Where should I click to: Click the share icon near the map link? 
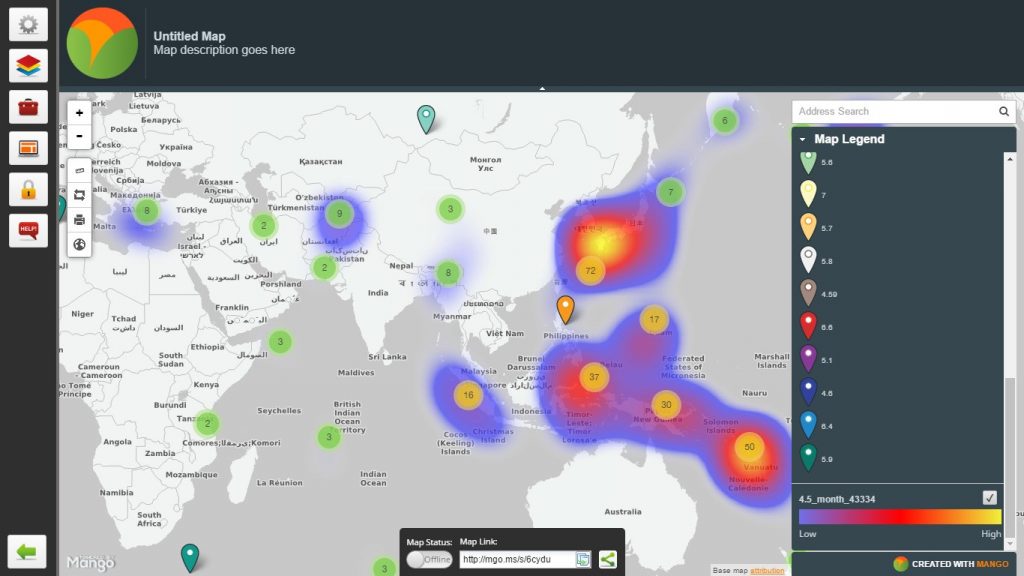pyautogui.click(x=607, y=560)
